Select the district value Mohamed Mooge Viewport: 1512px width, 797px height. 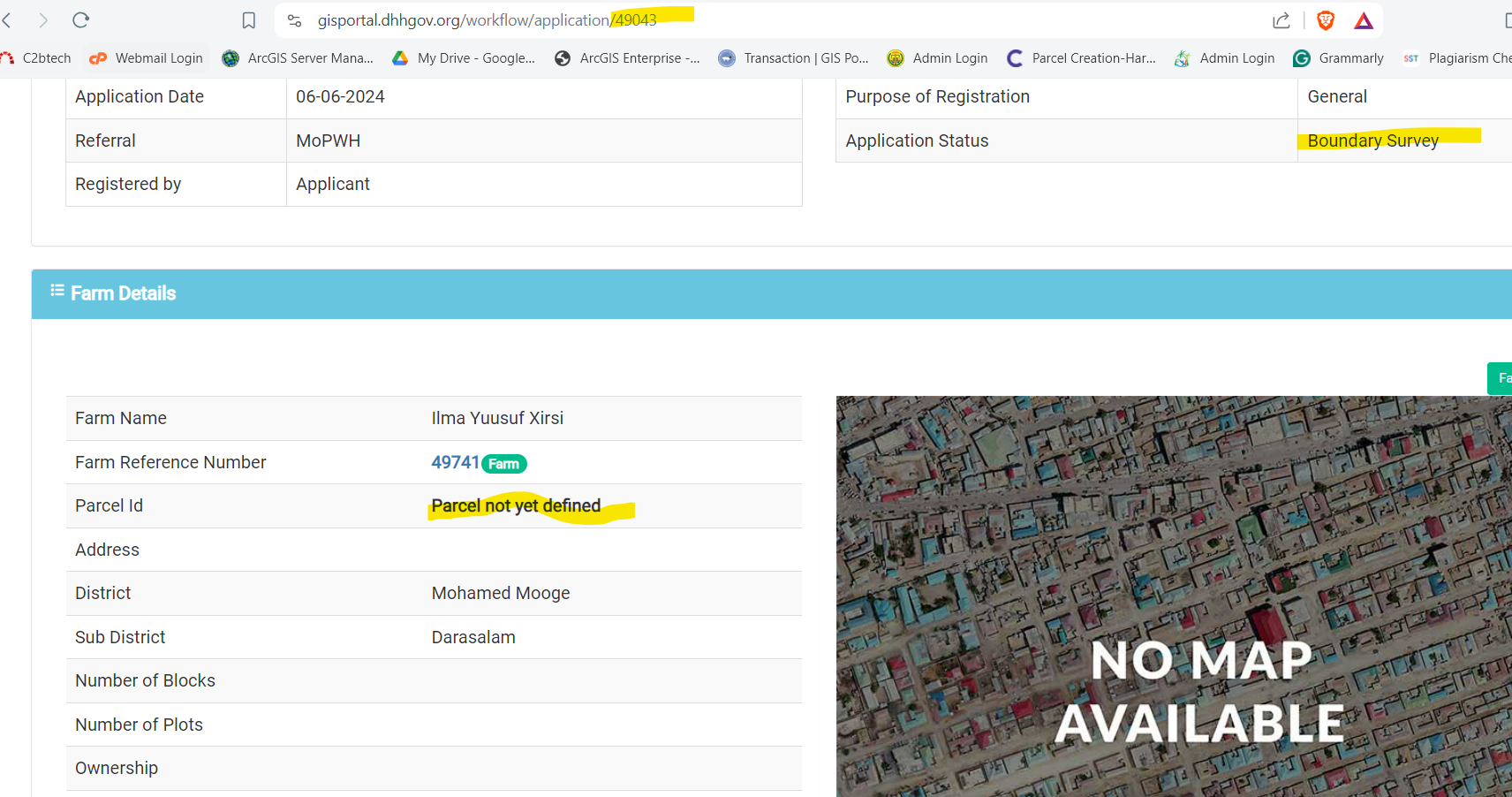501,593
